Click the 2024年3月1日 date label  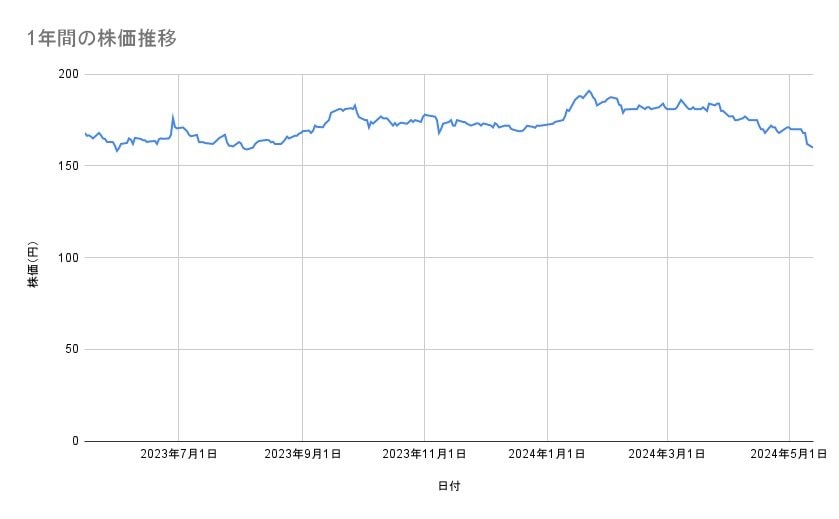(666, 454)
